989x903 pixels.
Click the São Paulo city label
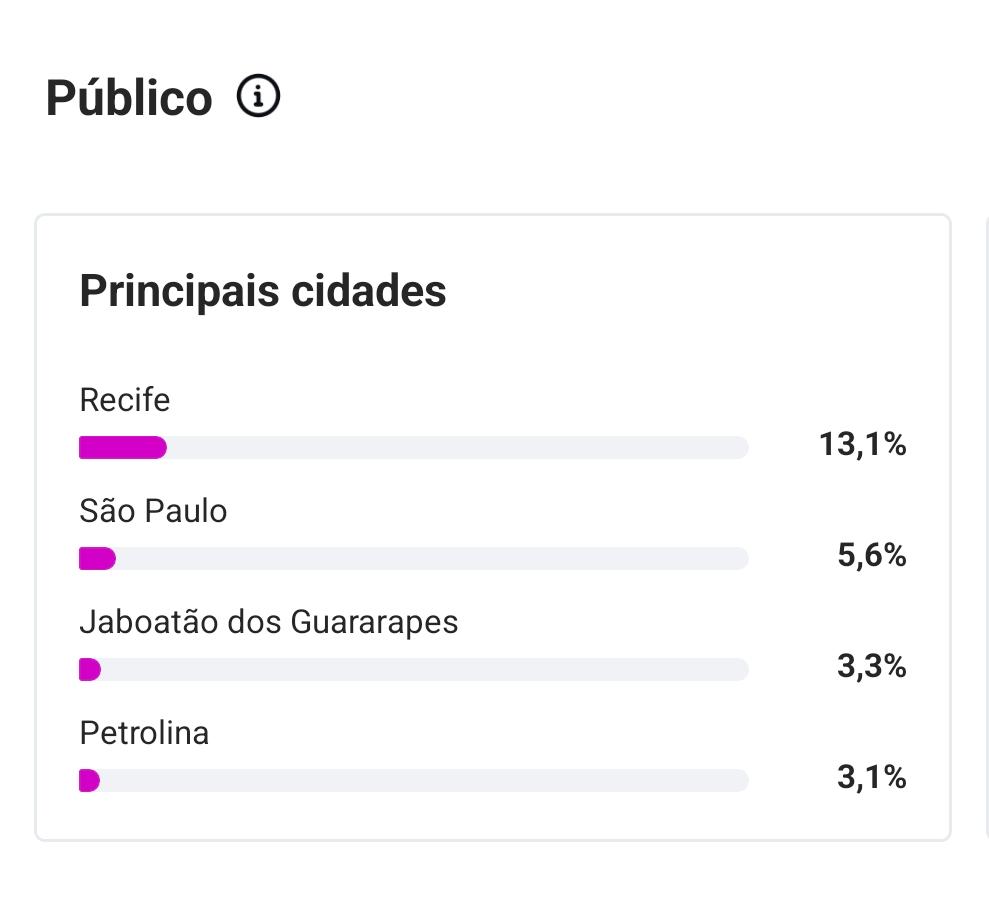pyautogui.click(x=153, y=511)
